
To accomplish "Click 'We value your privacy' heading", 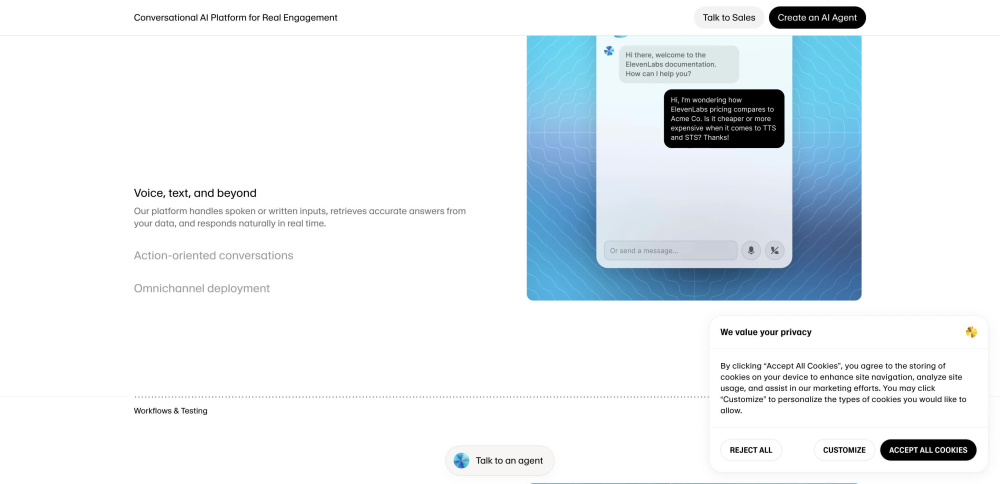I will tap(766, 332).
